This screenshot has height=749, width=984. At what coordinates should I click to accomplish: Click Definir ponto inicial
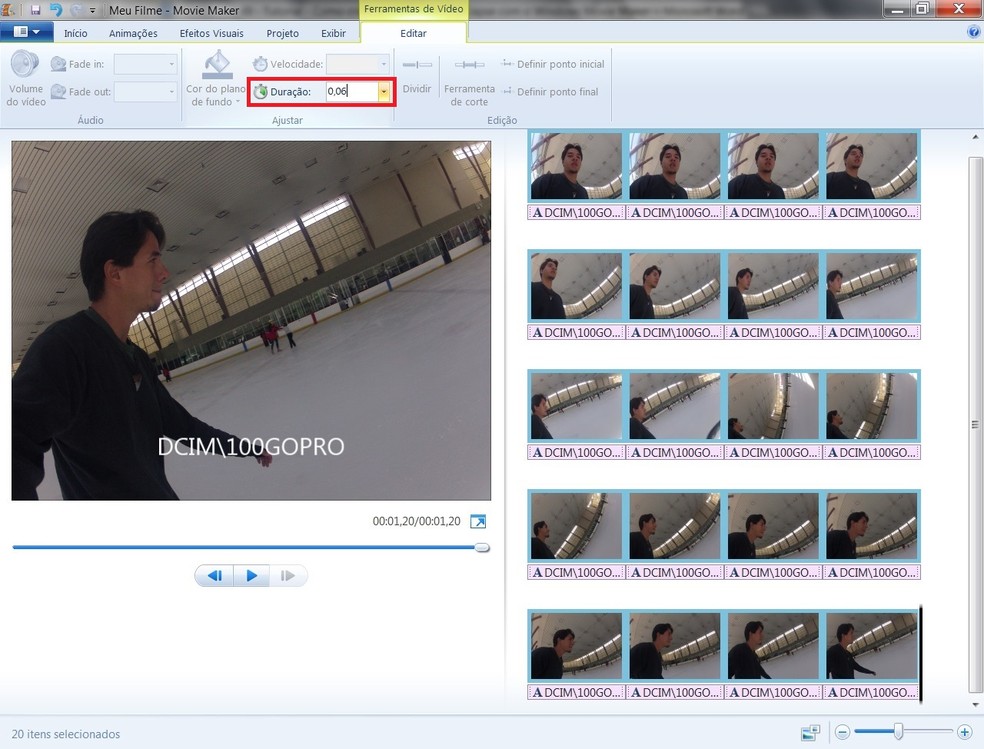(552, 64)
